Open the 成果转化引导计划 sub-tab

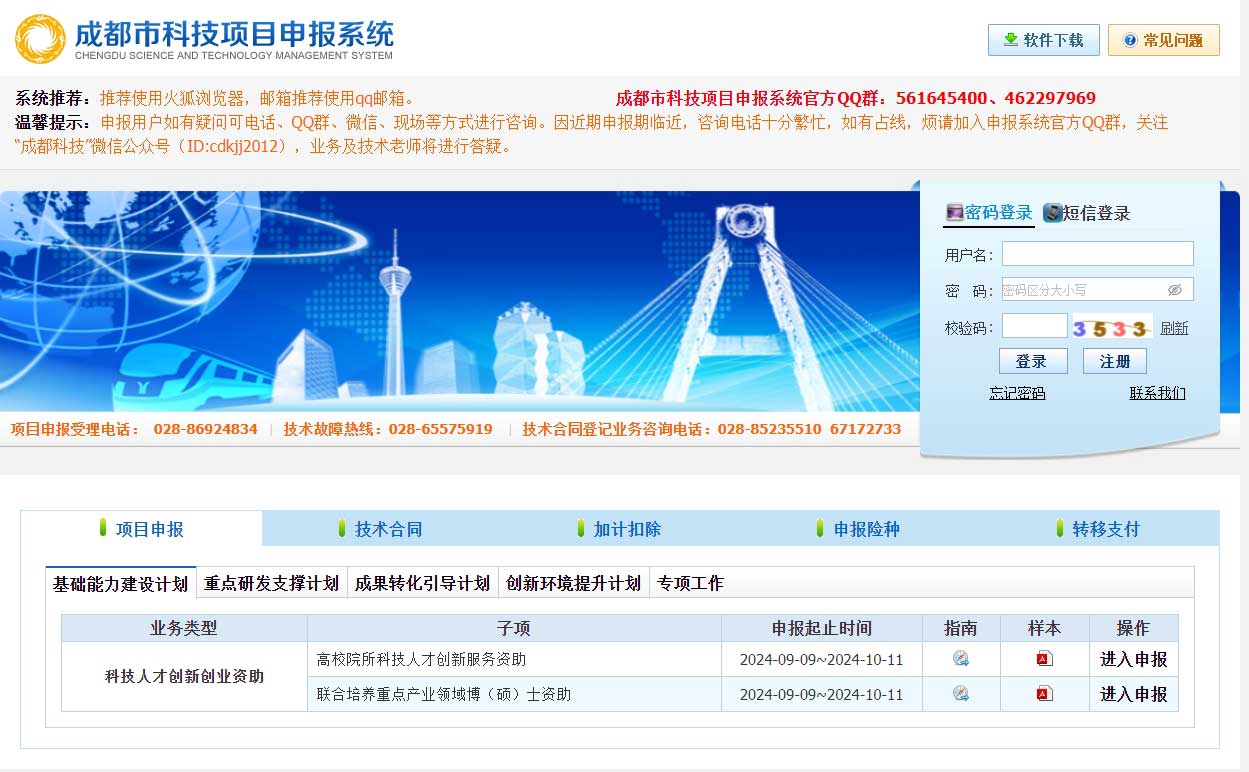(422, 583)
